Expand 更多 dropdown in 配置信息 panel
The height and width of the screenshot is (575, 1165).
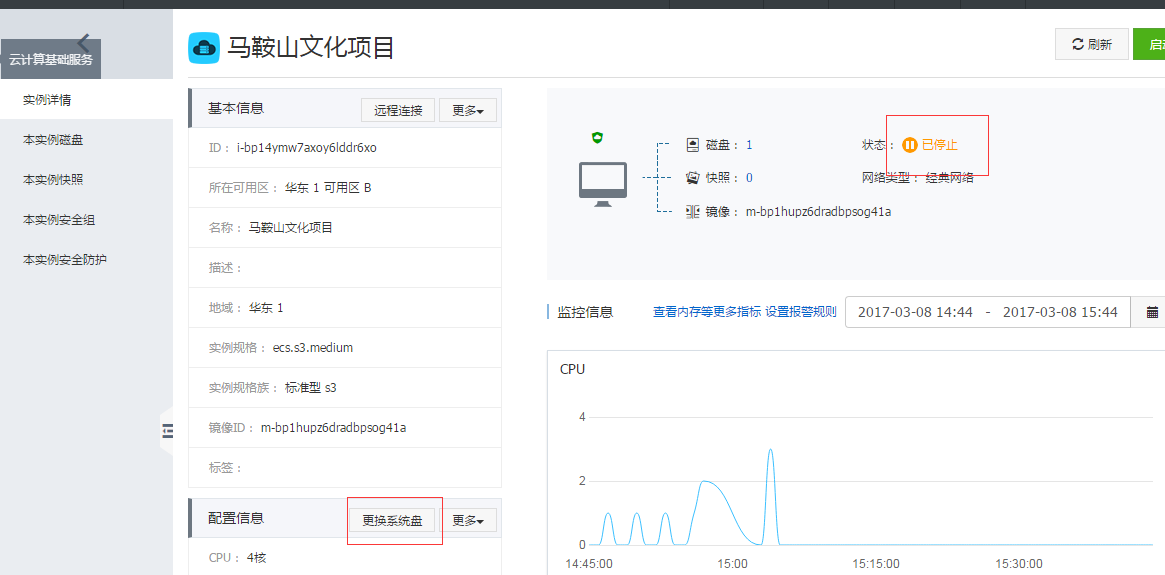coord(468,521)
